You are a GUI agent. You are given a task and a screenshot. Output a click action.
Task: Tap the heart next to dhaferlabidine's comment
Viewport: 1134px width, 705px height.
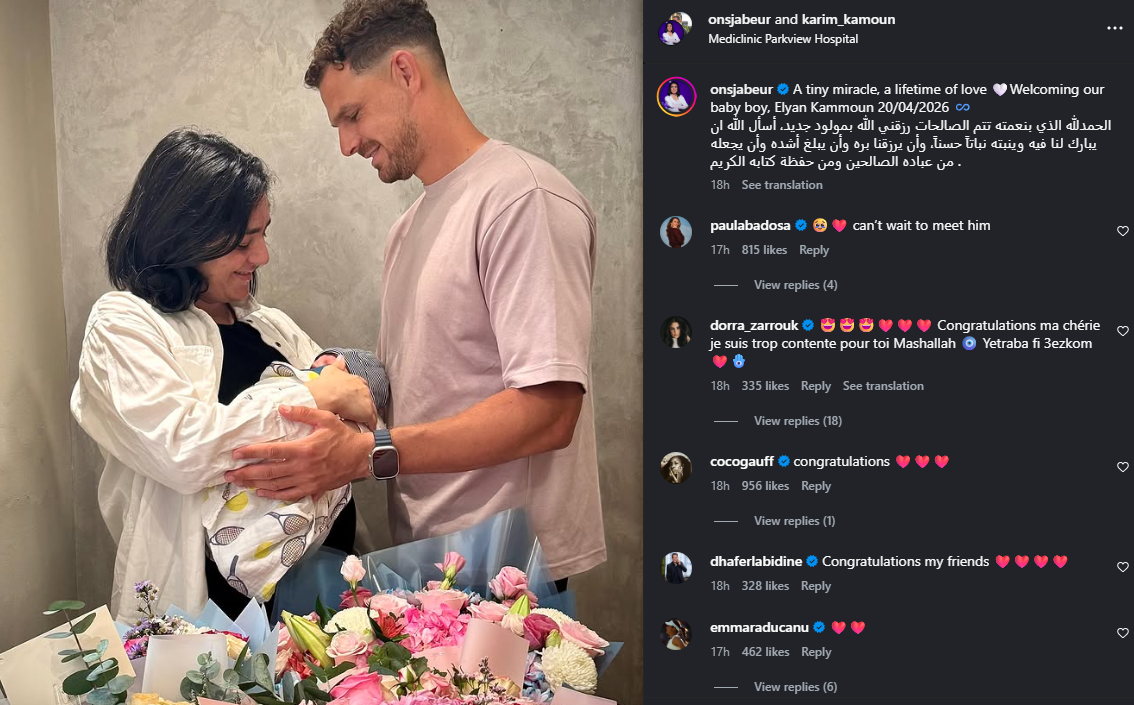(x=1122, y=567)
